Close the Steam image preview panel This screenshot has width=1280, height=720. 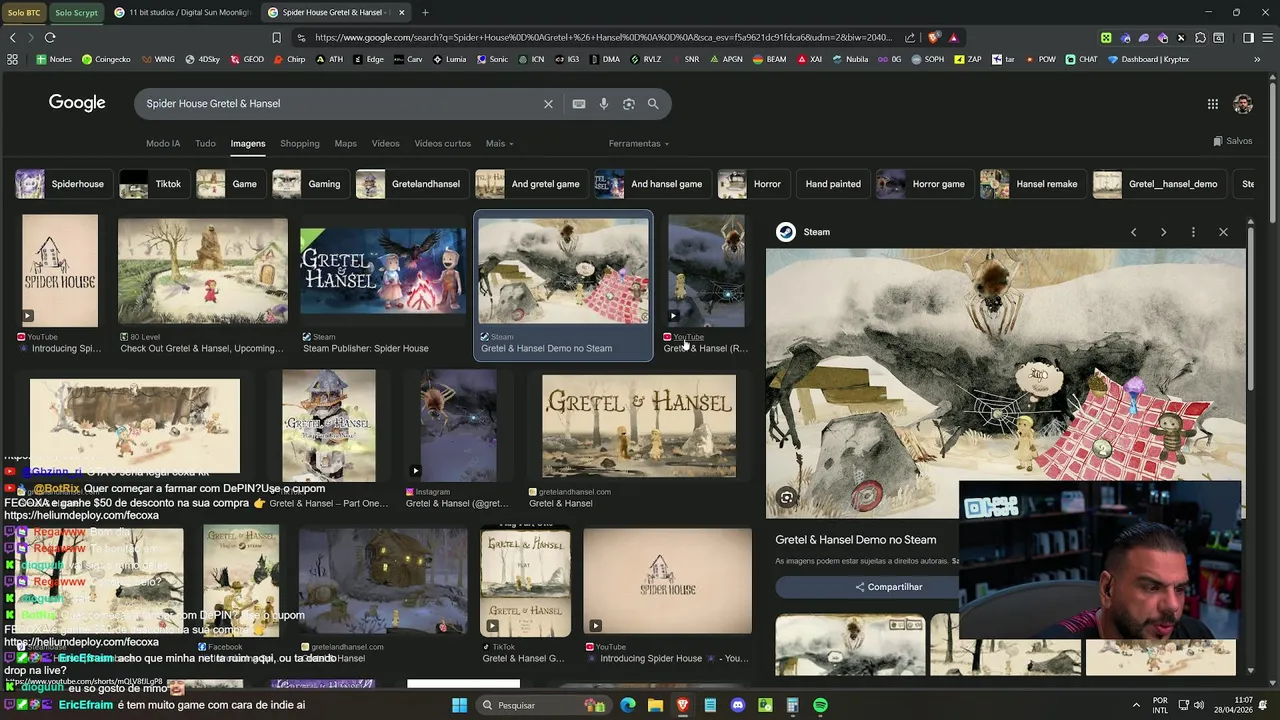[1223, 232]
